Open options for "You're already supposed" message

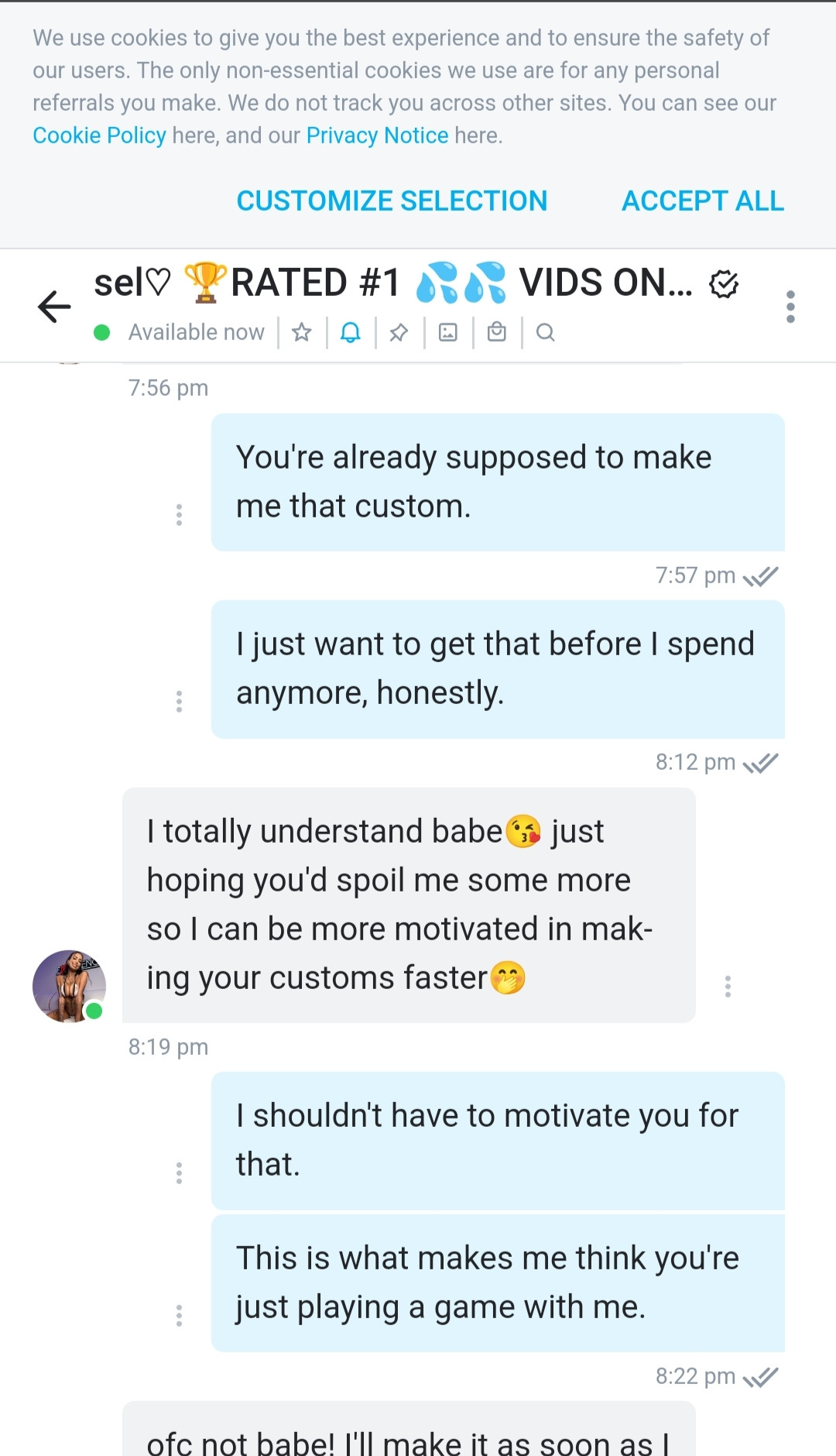point(179,514)
